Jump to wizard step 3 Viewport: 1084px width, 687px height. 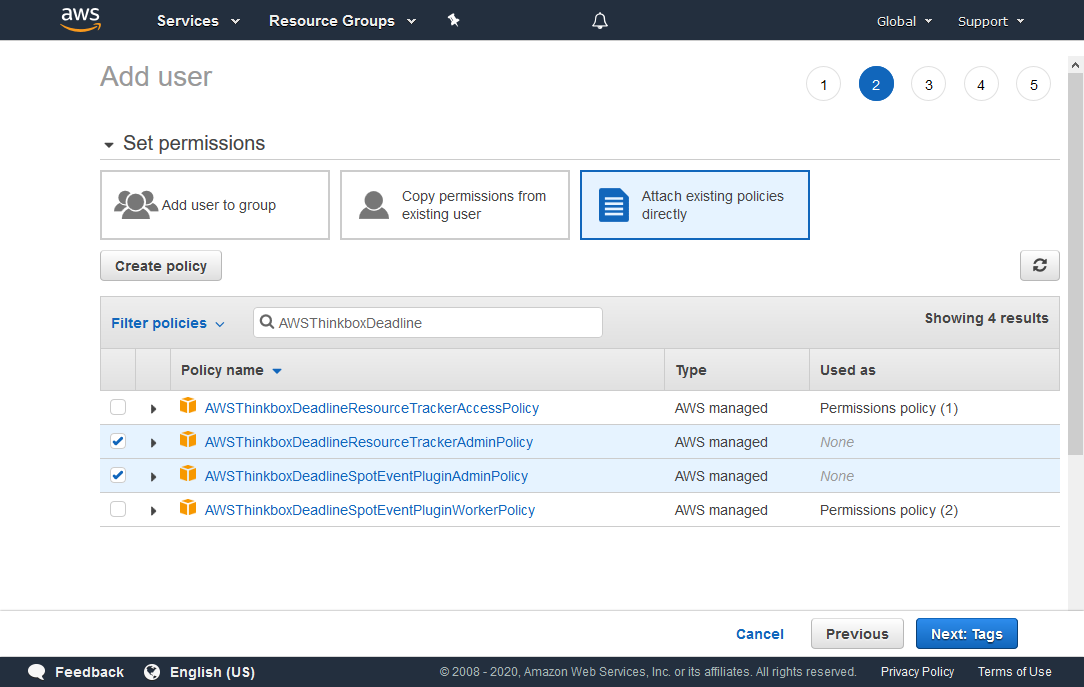coord(928,84)
